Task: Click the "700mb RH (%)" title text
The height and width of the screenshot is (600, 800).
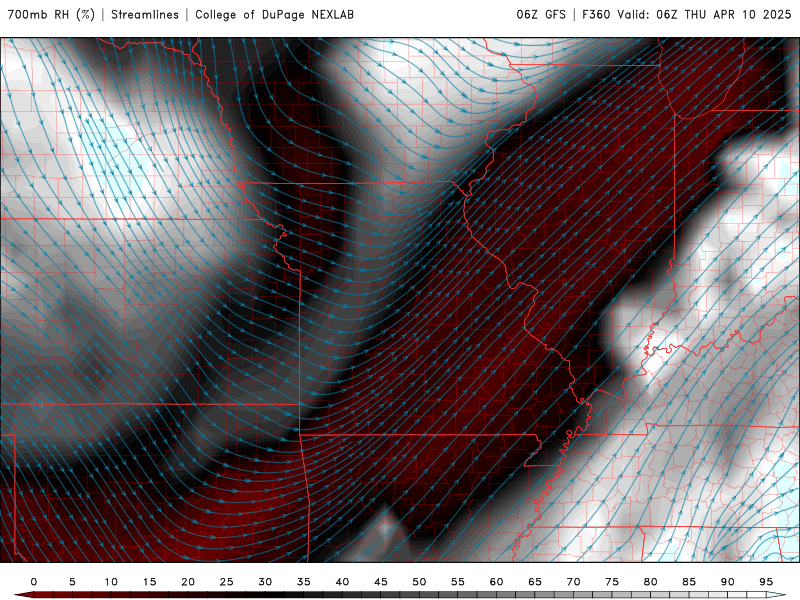Action: [x=51, y=14]
